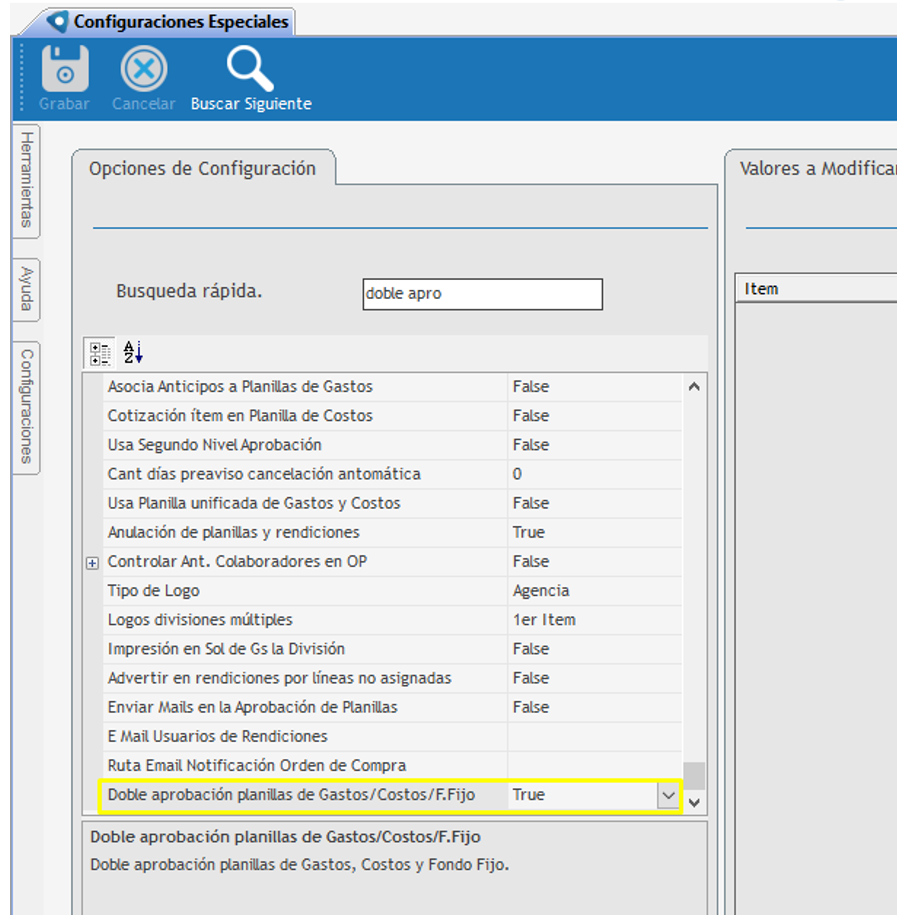The width and height of the screenshot is (897, 915).
Task: Select the Opciones de Configuración tab
Action: 202,169
